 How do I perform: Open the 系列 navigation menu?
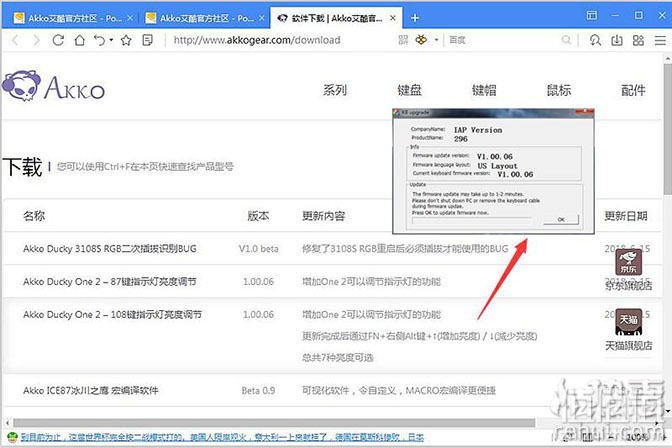(x=335, y=90)
